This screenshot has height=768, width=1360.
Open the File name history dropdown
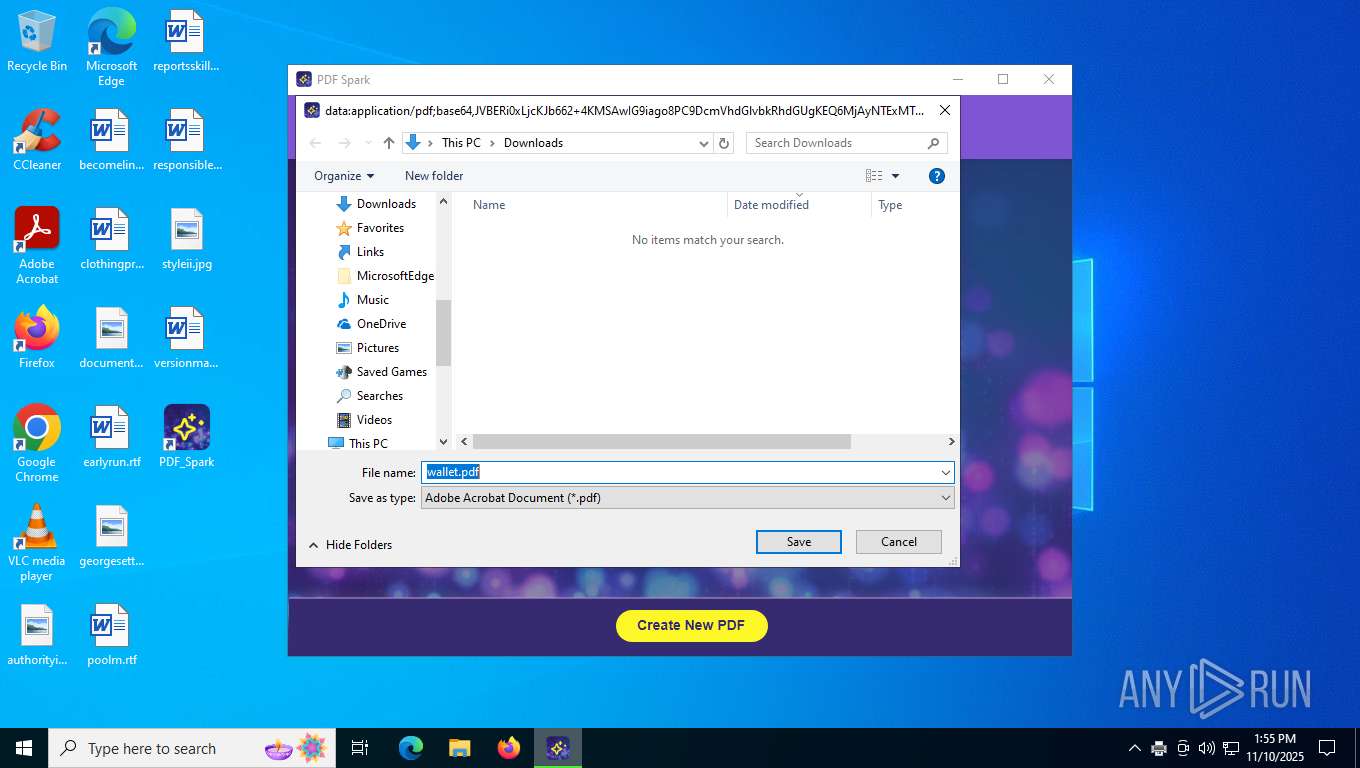pos(945,472)
